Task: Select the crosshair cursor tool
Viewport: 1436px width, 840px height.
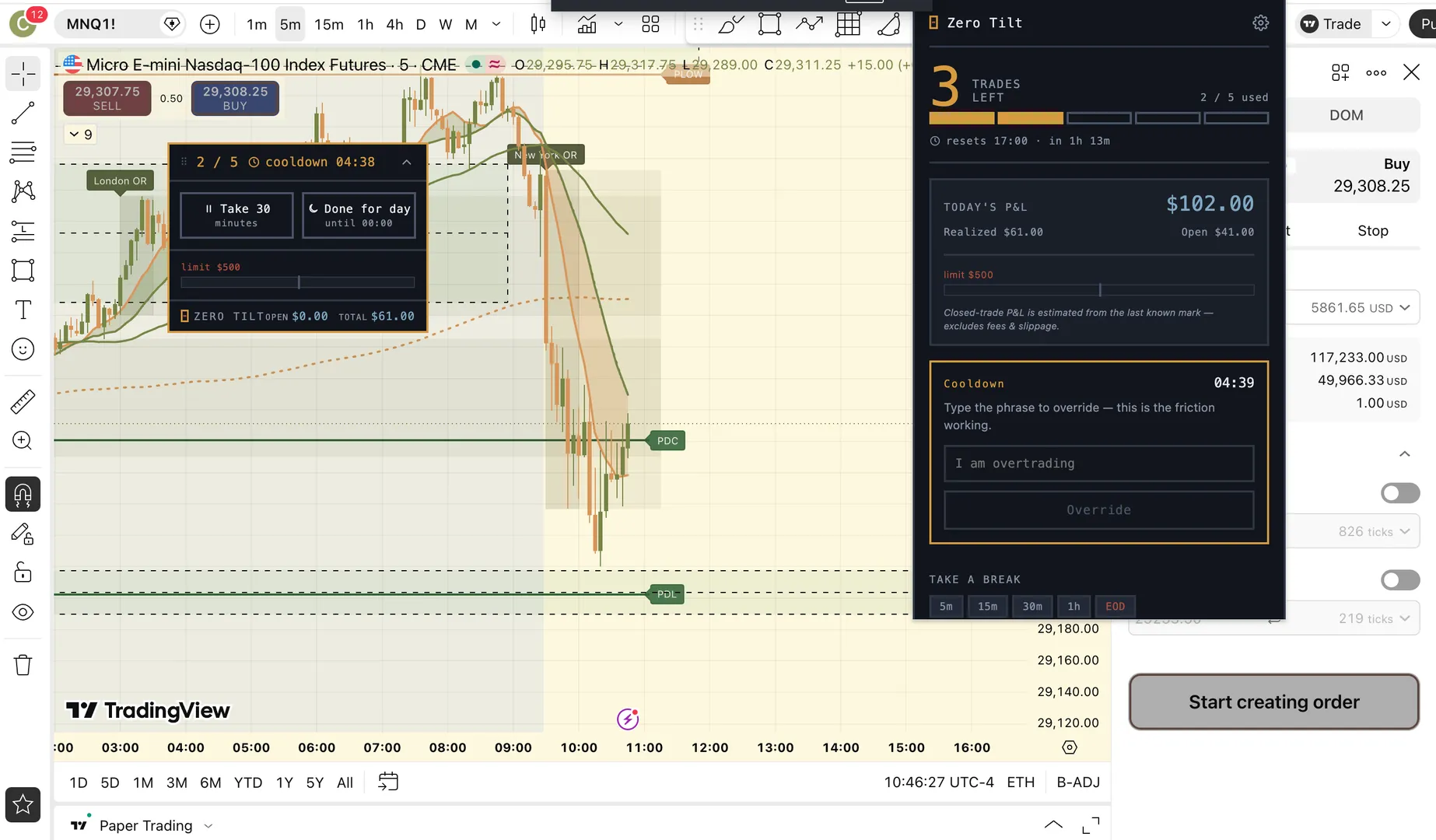Action: (23, 74)
